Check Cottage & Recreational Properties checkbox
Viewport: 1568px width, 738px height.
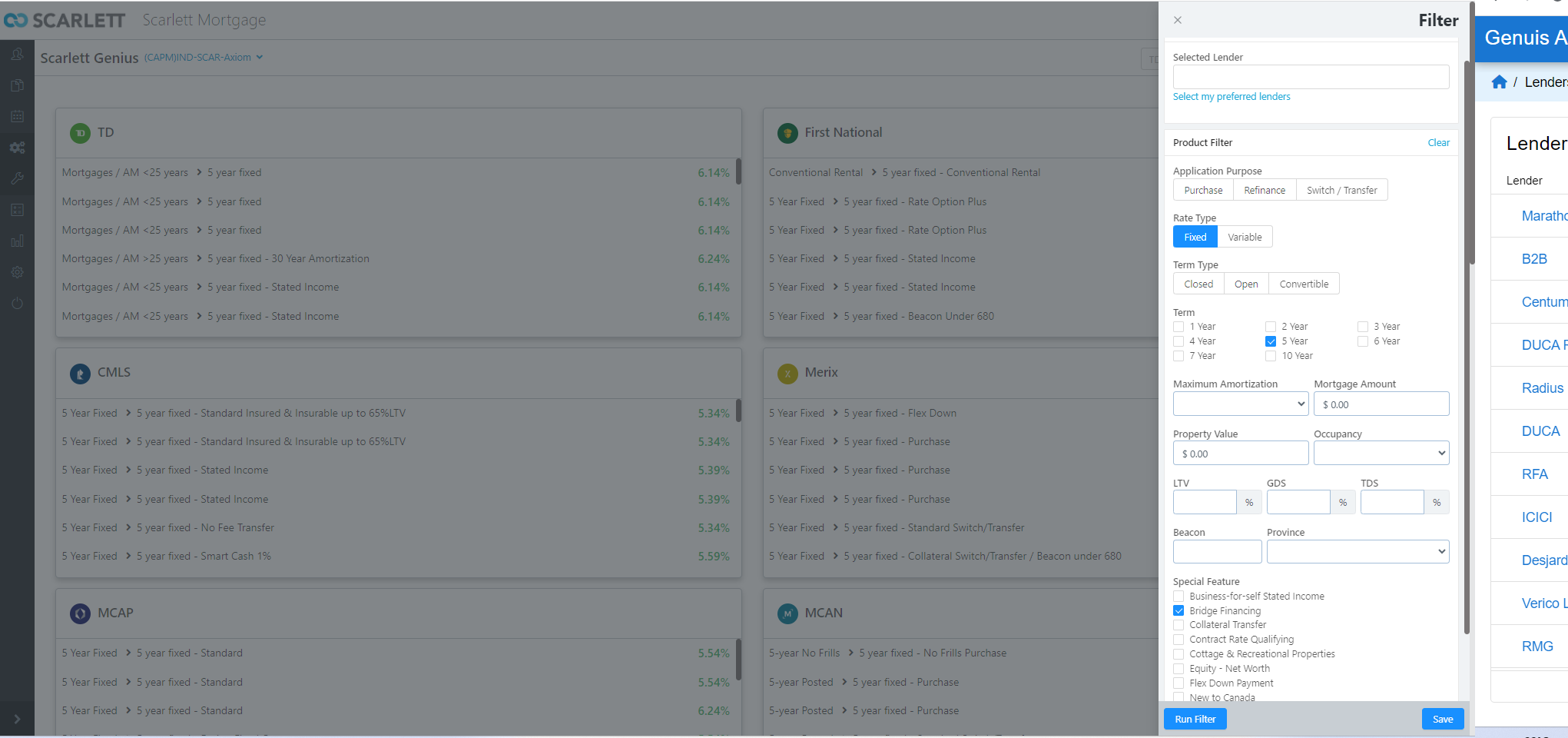tap(1178, 654)
